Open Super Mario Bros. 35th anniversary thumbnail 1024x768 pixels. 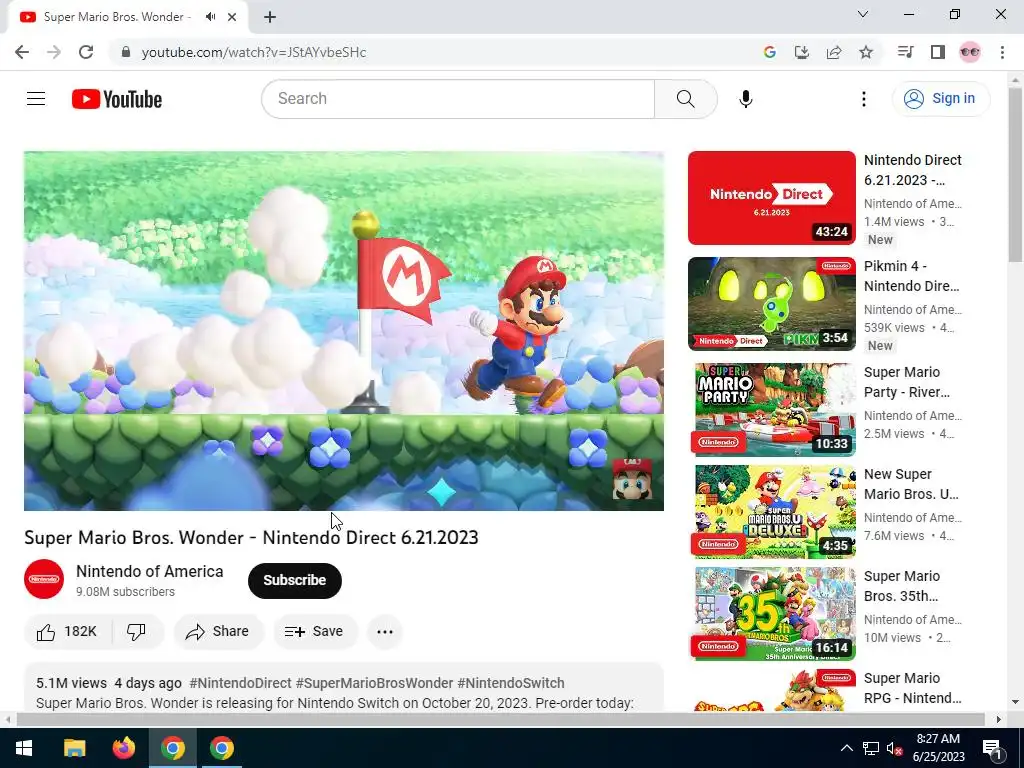coord(771,614)
